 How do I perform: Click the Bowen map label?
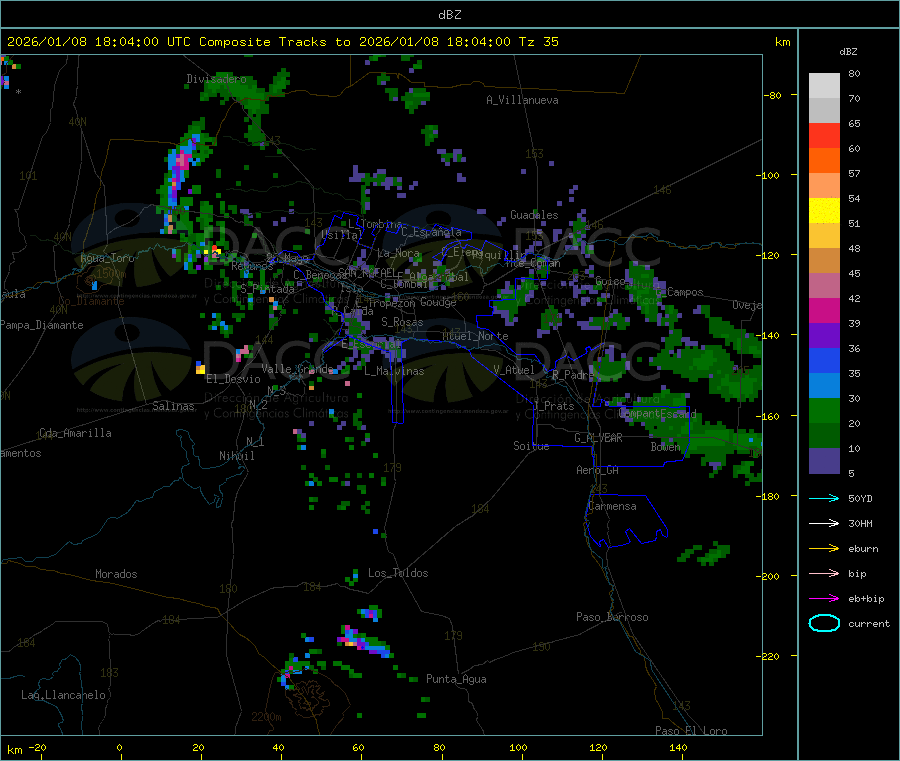665,447
